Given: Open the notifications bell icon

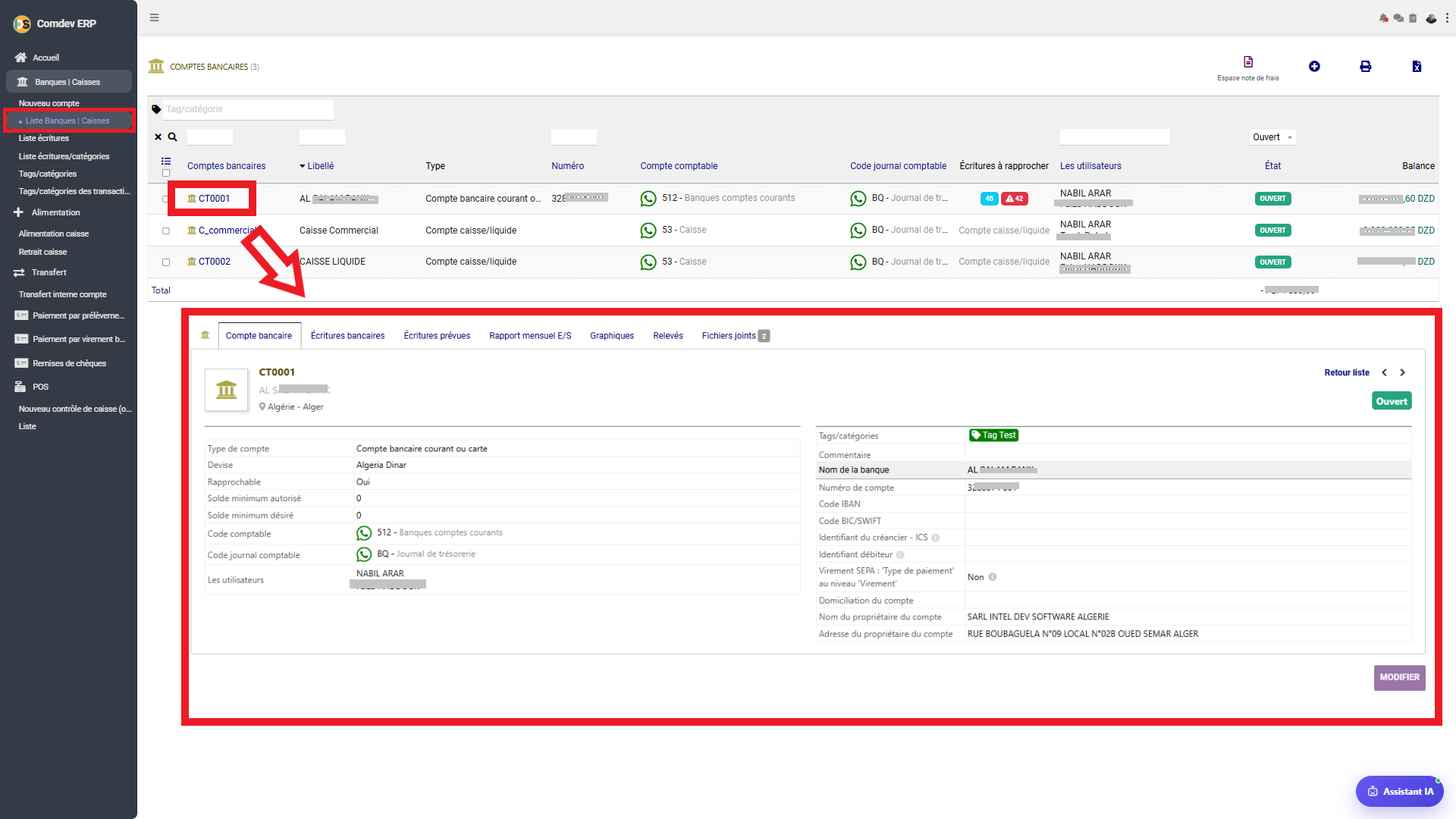Looking at the screenshot, I should click(1384, 18).
